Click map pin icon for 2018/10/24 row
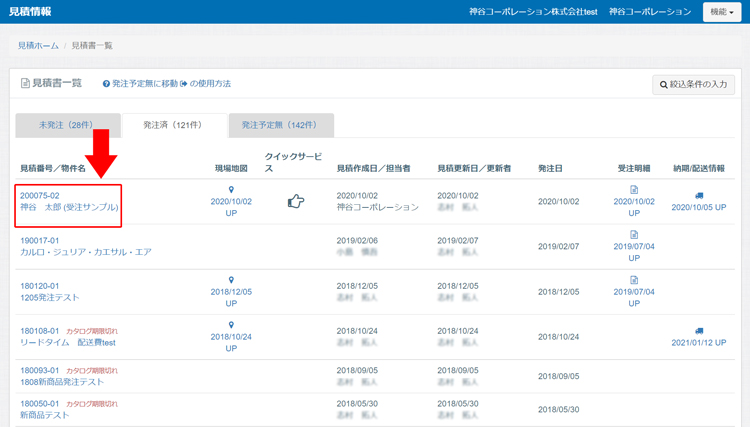 231,325
